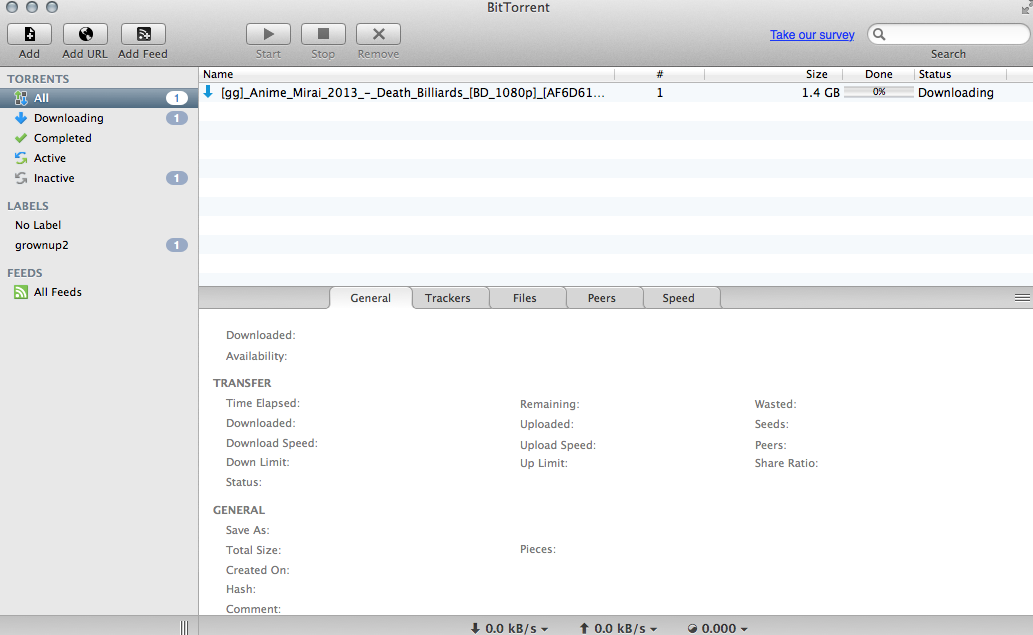Click the sidebar resize grip in status bar
Image resolution: width=1033 pixels, height=635 pixels.
pos(184,628)
